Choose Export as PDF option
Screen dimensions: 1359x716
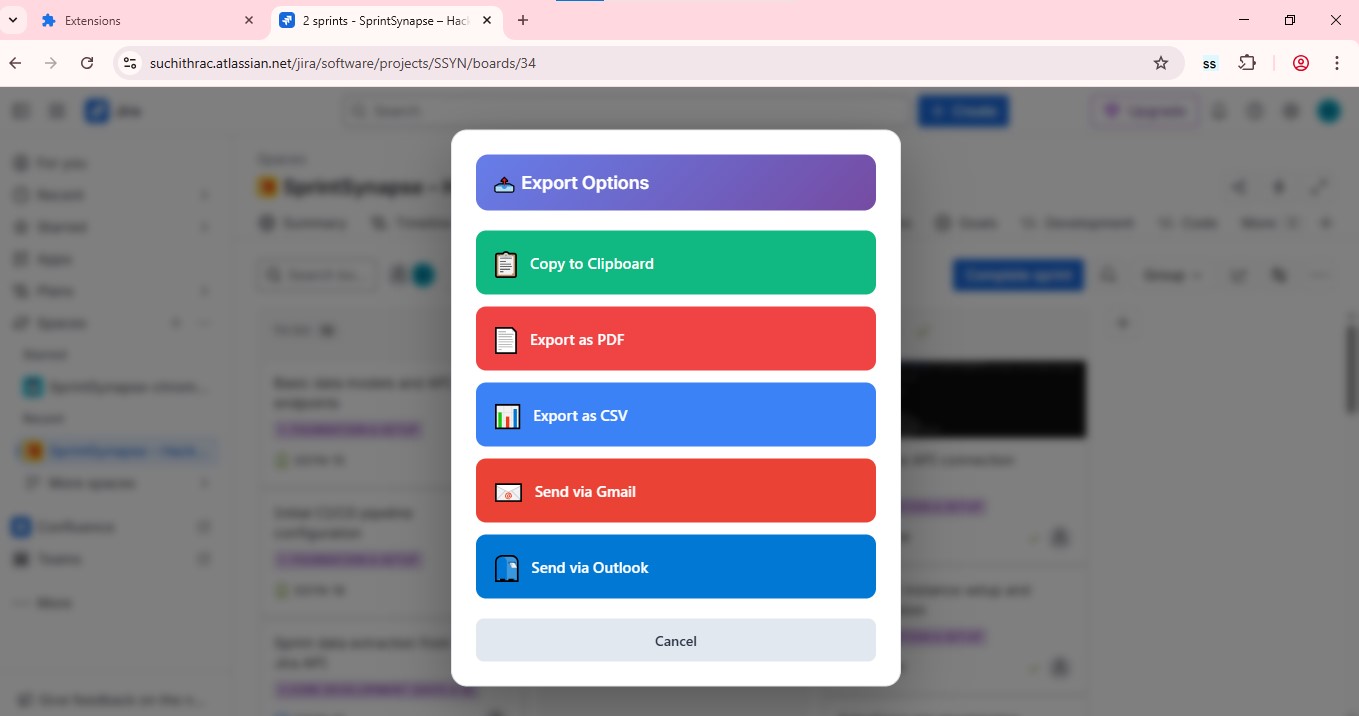tap(676, 339)
